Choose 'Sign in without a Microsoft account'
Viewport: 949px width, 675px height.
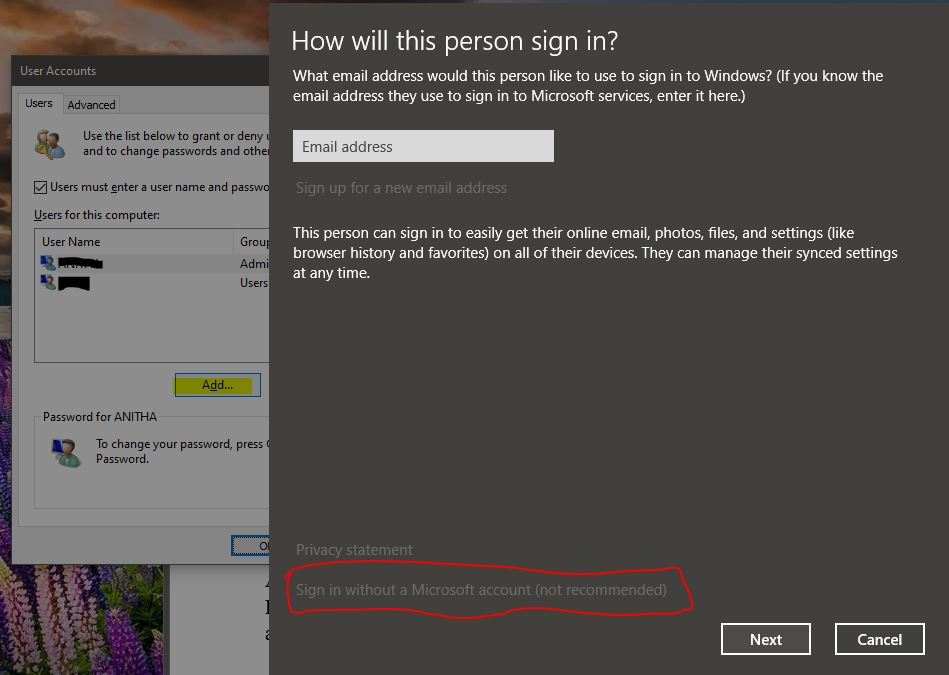[x=480, y=589]
